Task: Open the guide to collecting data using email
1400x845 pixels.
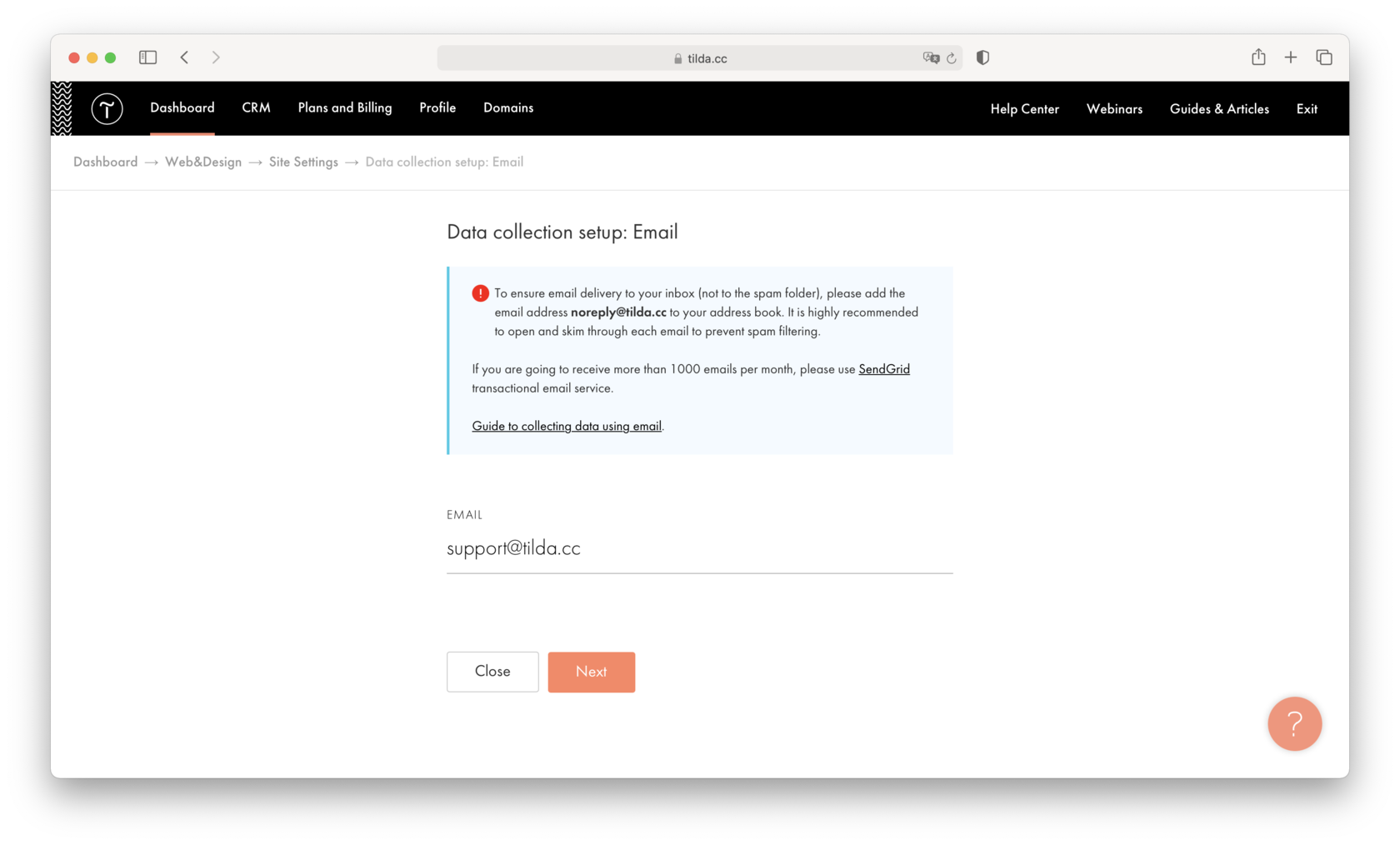Action: click(567, 426)
